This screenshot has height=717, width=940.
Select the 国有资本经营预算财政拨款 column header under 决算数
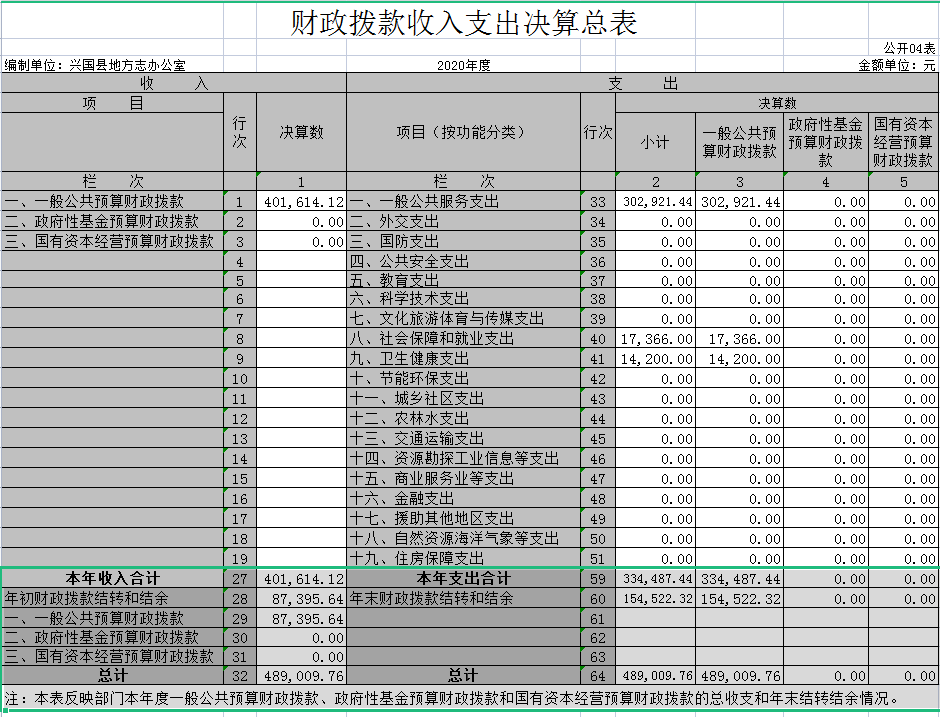[903, 142]
